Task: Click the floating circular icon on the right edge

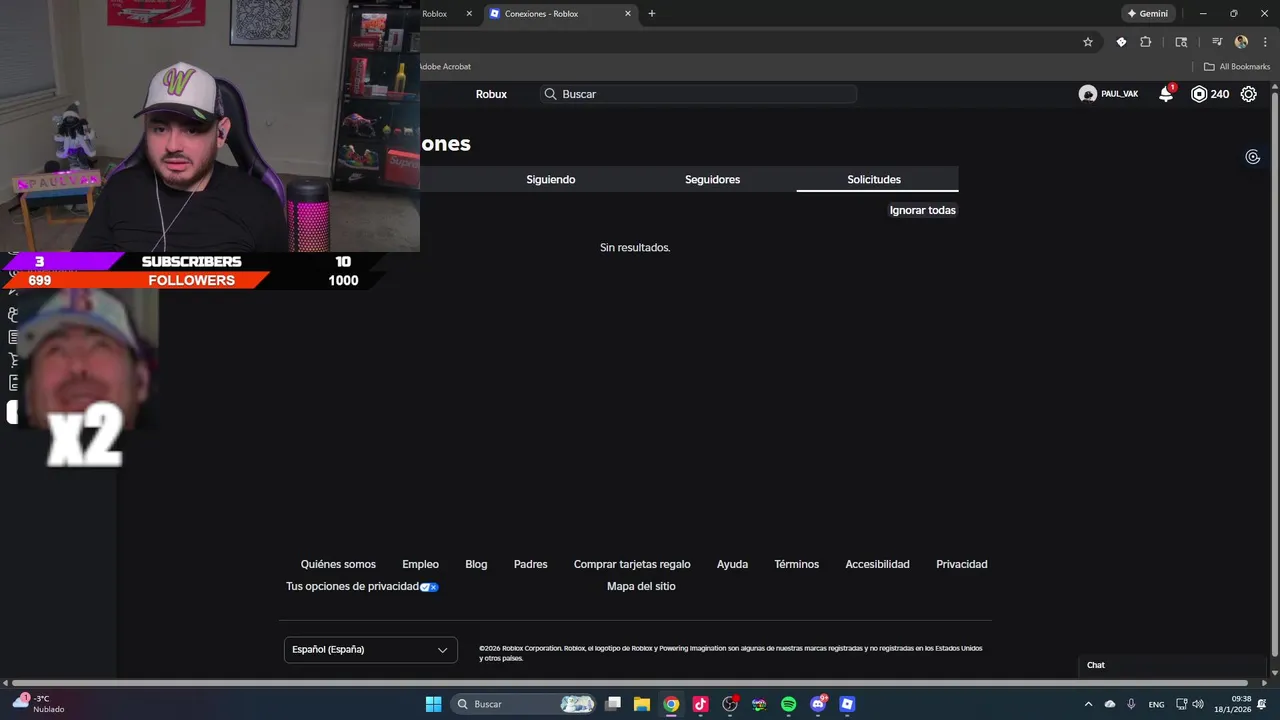Action: pyautogui.click(x=1253, y=157)
